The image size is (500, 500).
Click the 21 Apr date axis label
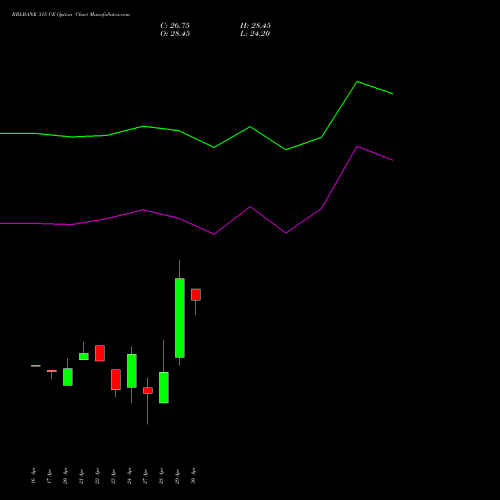coord(81,476)
